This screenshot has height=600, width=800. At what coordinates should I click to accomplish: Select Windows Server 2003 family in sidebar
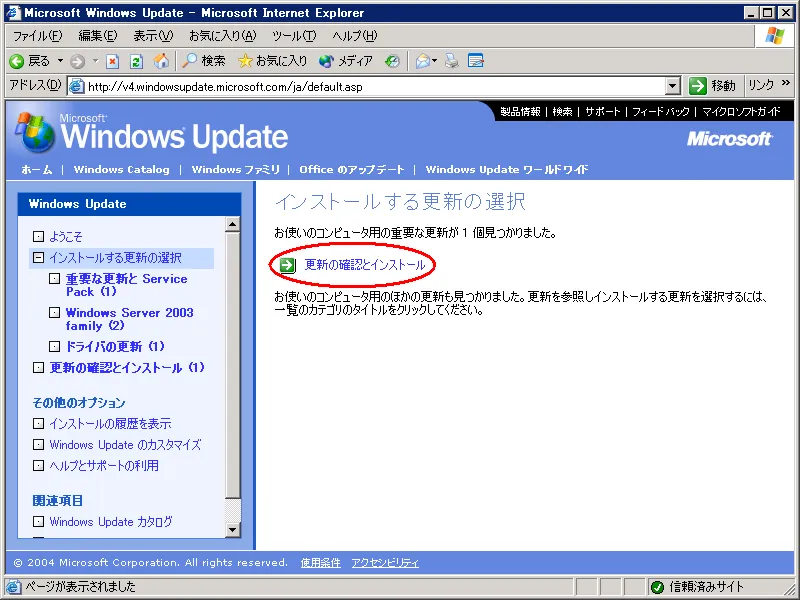(x=129, y=319)
